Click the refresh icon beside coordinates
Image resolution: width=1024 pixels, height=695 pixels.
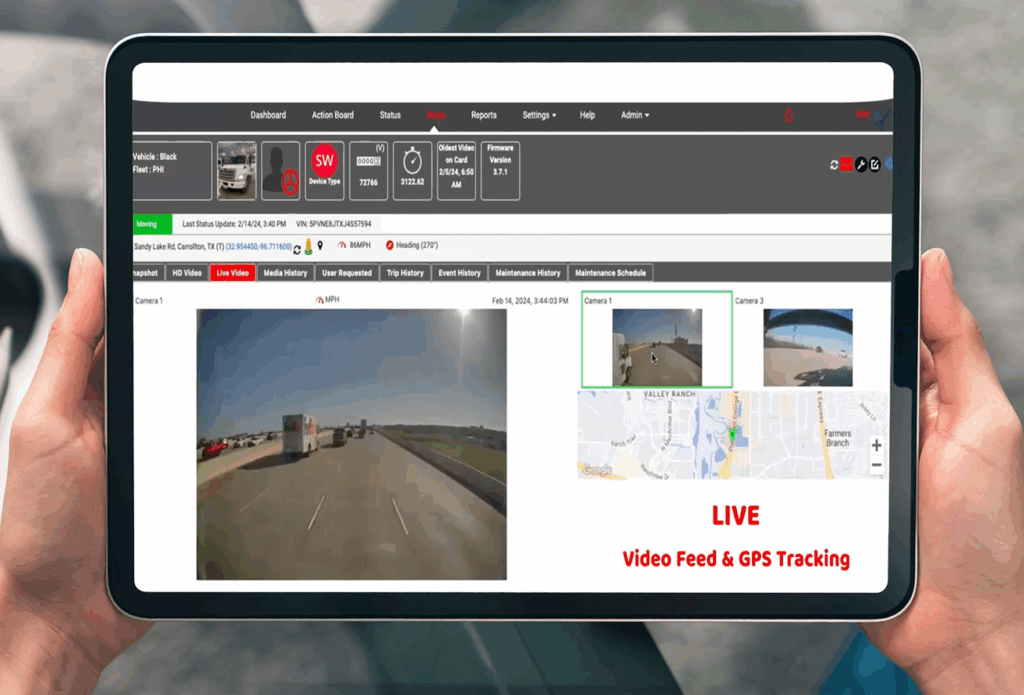coord(297,247)
